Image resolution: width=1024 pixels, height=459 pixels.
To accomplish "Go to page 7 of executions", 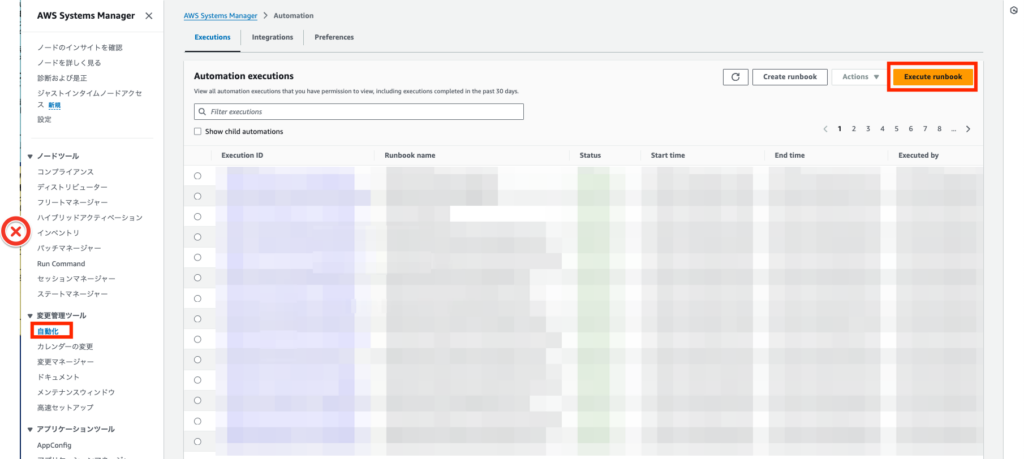I will [x=925, y=129].
